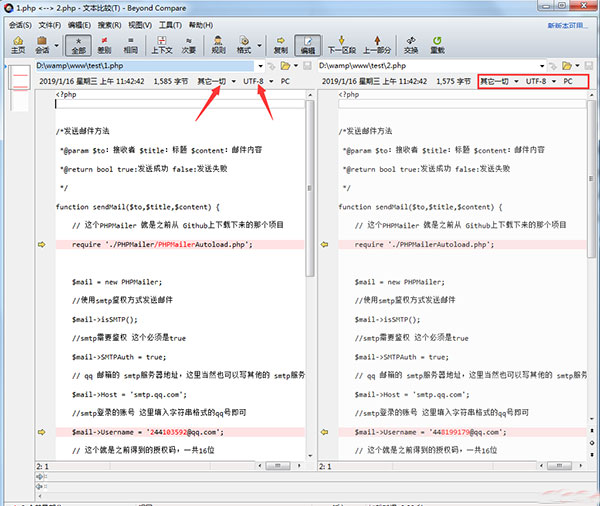Open the 编辑(E) menu
Viewport: 600px width, 506px height.
(x=79, y=25)
